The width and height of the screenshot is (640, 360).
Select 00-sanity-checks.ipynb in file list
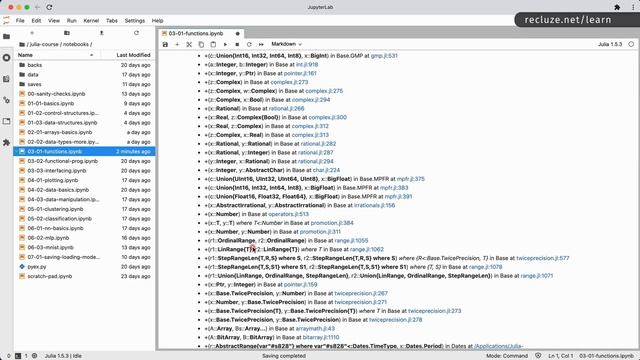click(x=85, y=94)
